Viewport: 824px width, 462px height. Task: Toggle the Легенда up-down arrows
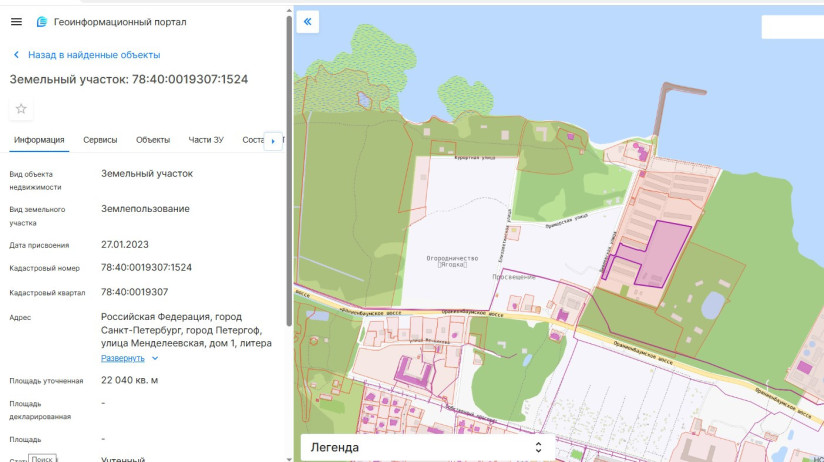point(538,447)
